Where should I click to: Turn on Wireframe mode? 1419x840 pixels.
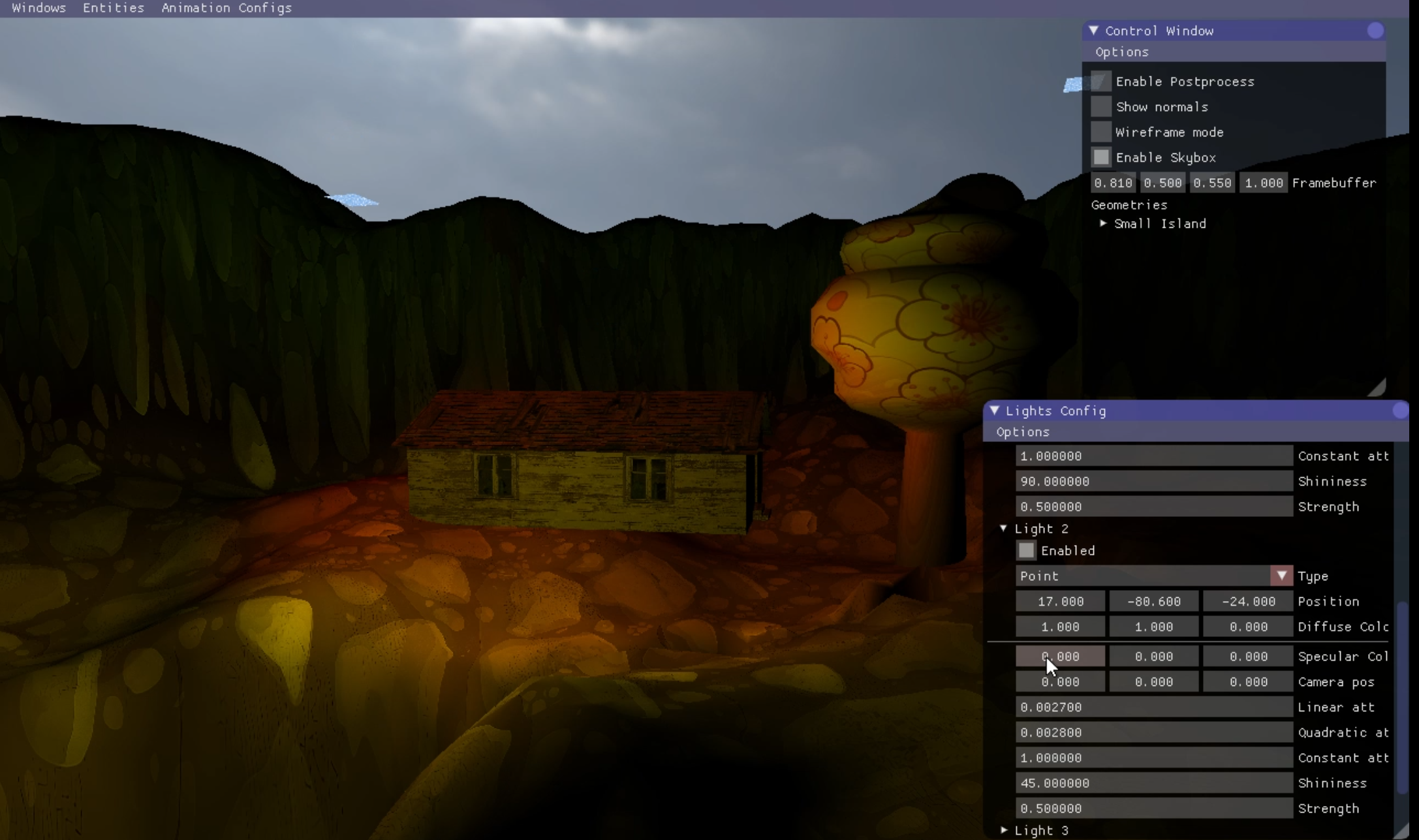click(1101, 132)
